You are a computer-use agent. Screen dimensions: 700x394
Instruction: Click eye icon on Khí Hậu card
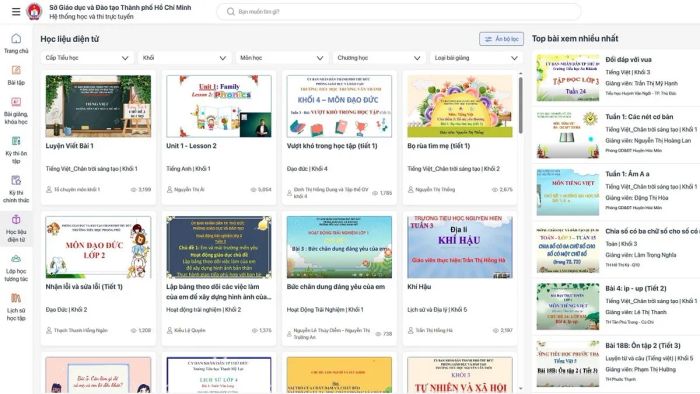click(496, 331)
